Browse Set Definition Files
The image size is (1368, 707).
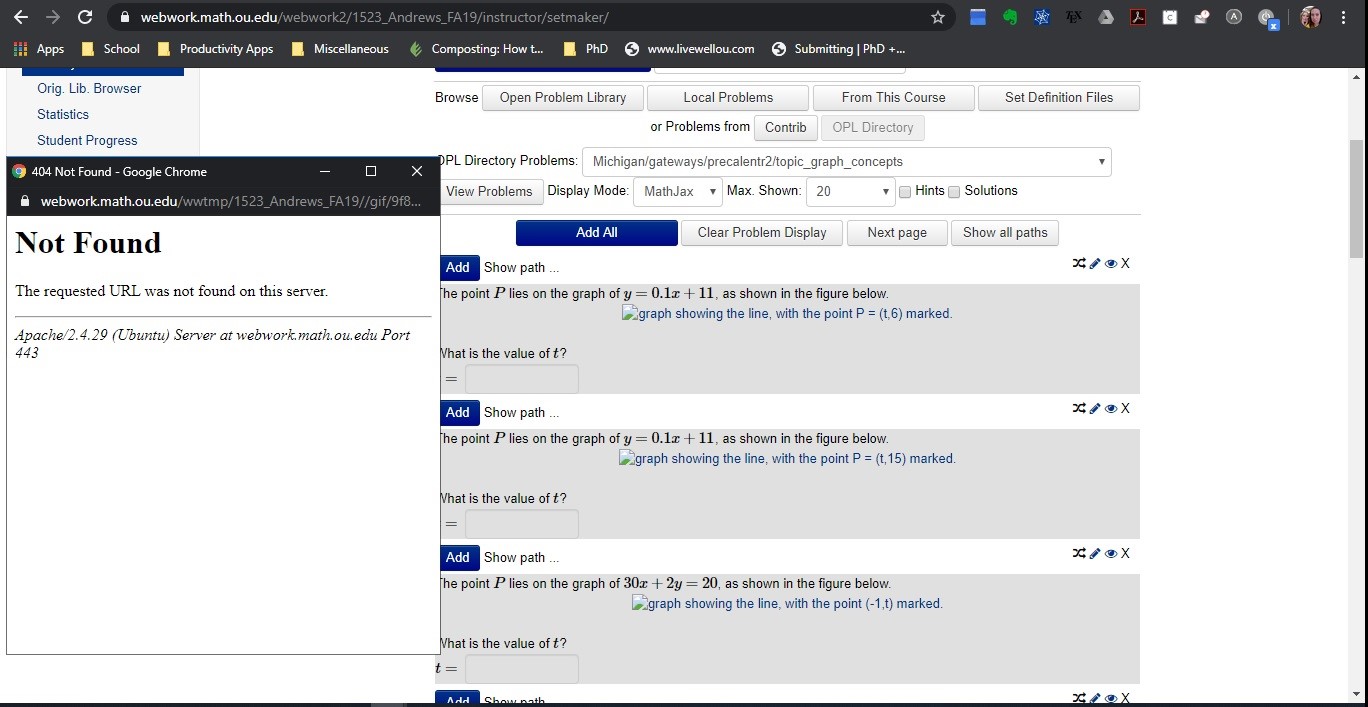1058,98
